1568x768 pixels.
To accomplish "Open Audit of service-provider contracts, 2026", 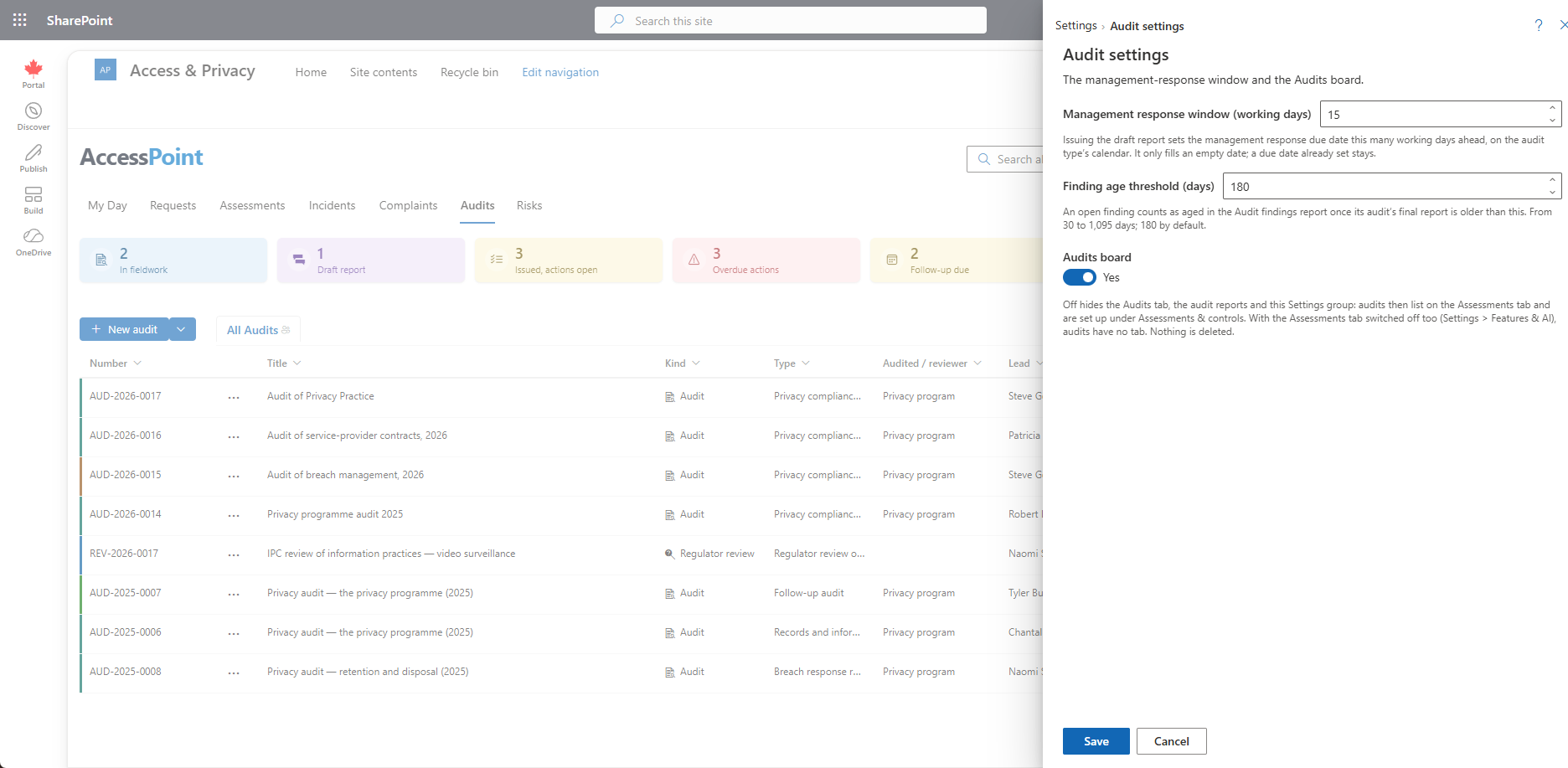I will pyautogui.click(x=357, y=436).
